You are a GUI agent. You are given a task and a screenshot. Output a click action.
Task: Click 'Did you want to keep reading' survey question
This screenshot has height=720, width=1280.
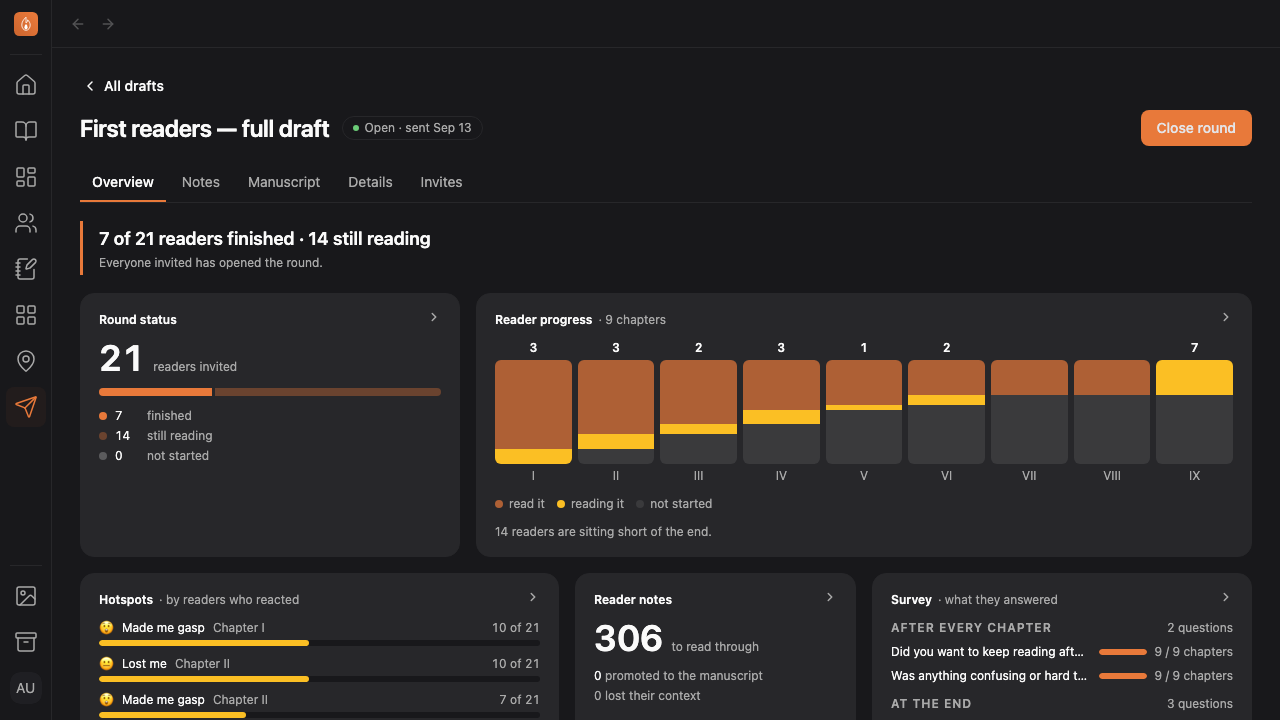pos(987,652)
